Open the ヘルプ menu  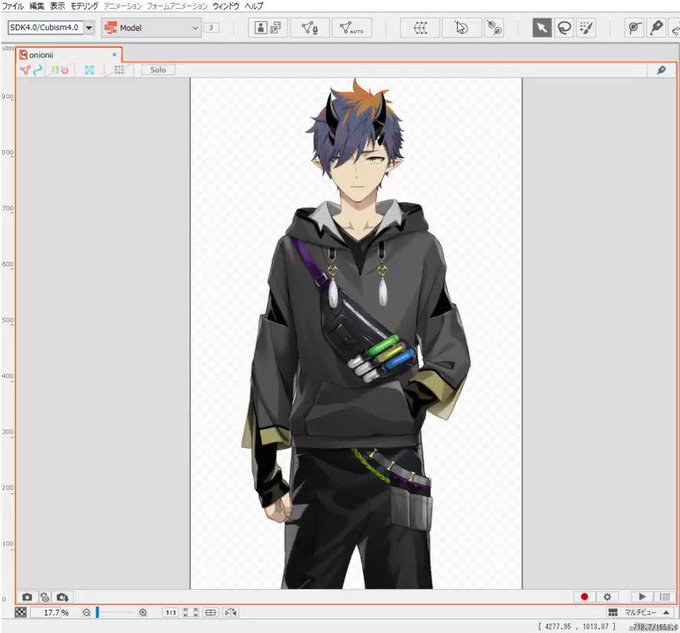coord(254,6)
